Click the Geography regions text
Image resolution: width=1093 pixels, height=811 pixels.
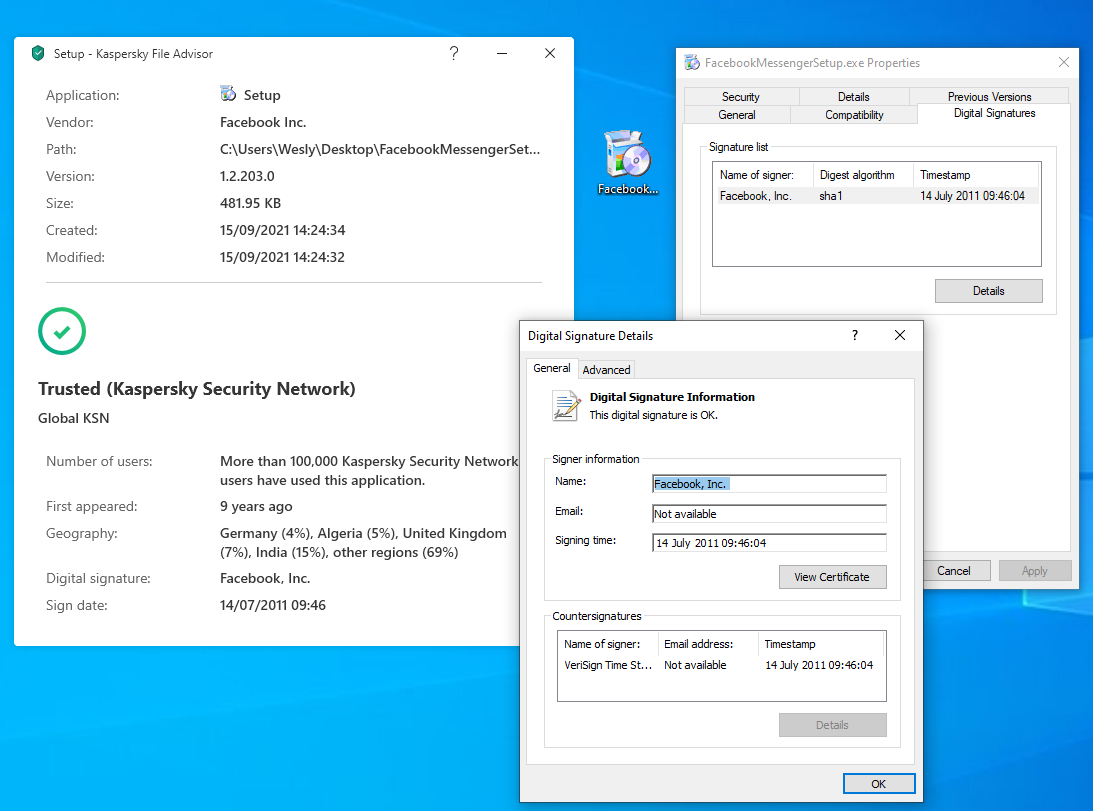[x=363, y=543]
